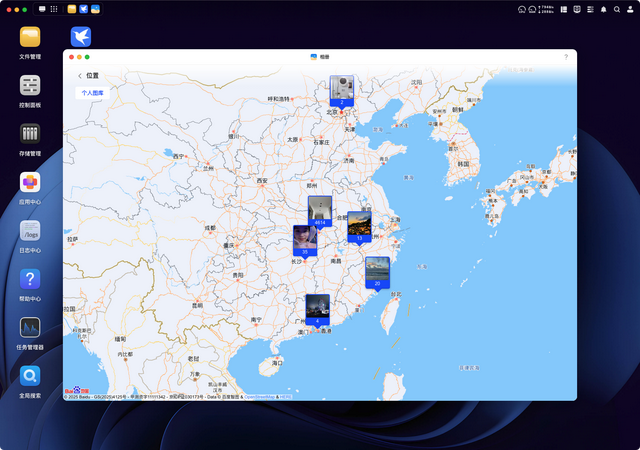Click the network speed indicator
The height and width of the screenshot is (450, 640).
[x=546, y=9]
